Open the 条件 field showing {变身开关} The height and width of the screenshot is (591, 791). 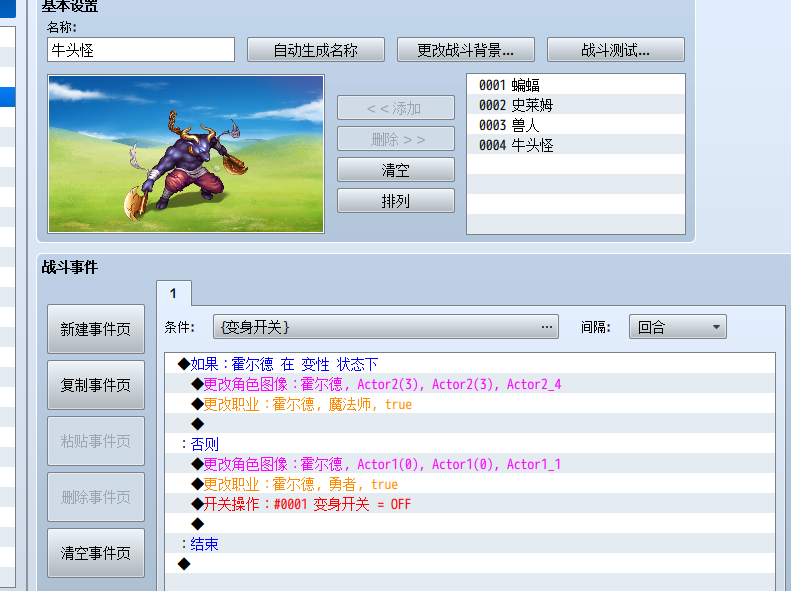point(386,327)
